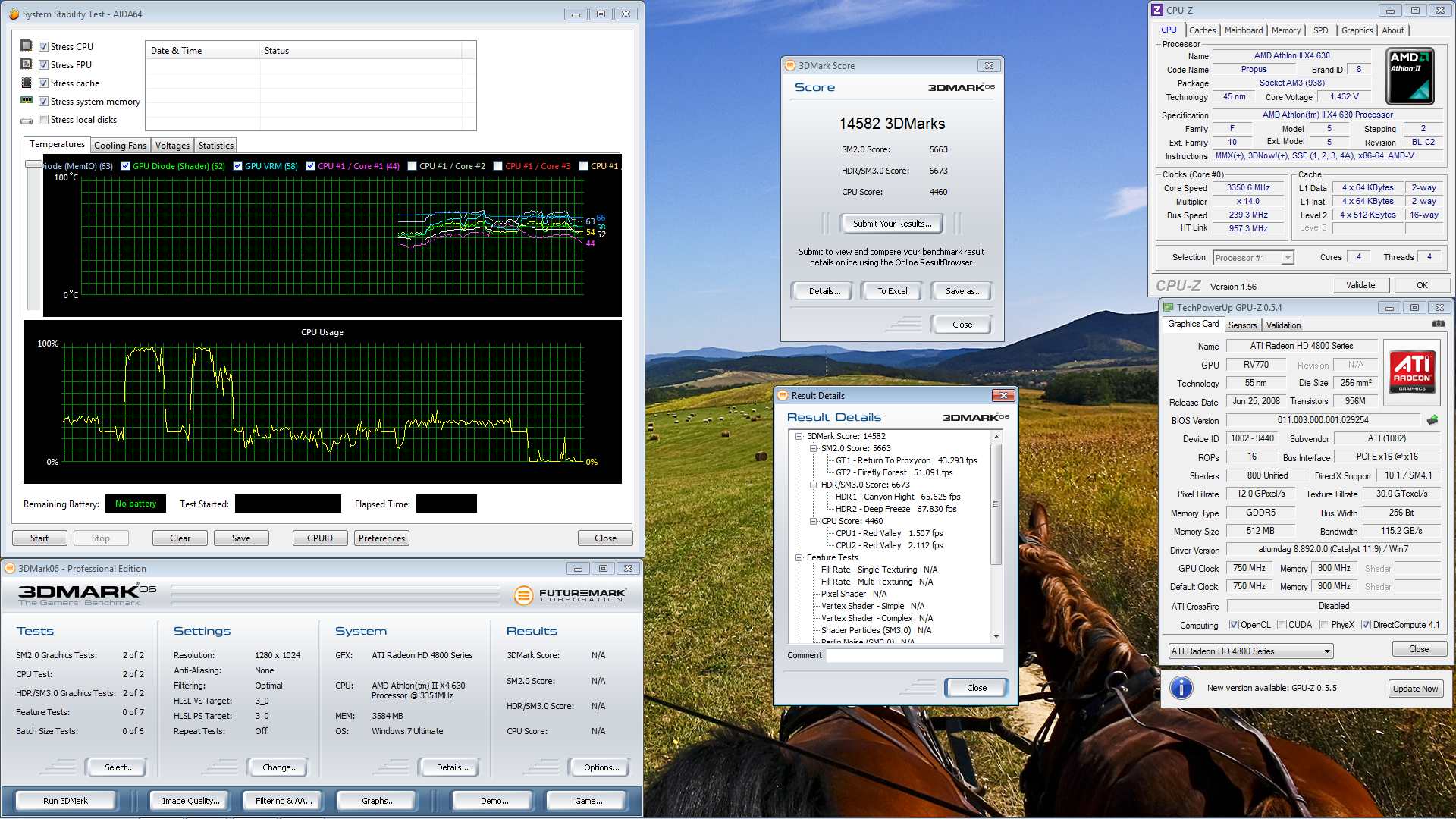This screenshot has height=819, width=1456.
Task: Click the memory stick icon beside Stress system memory
Action: coord(27,101)
